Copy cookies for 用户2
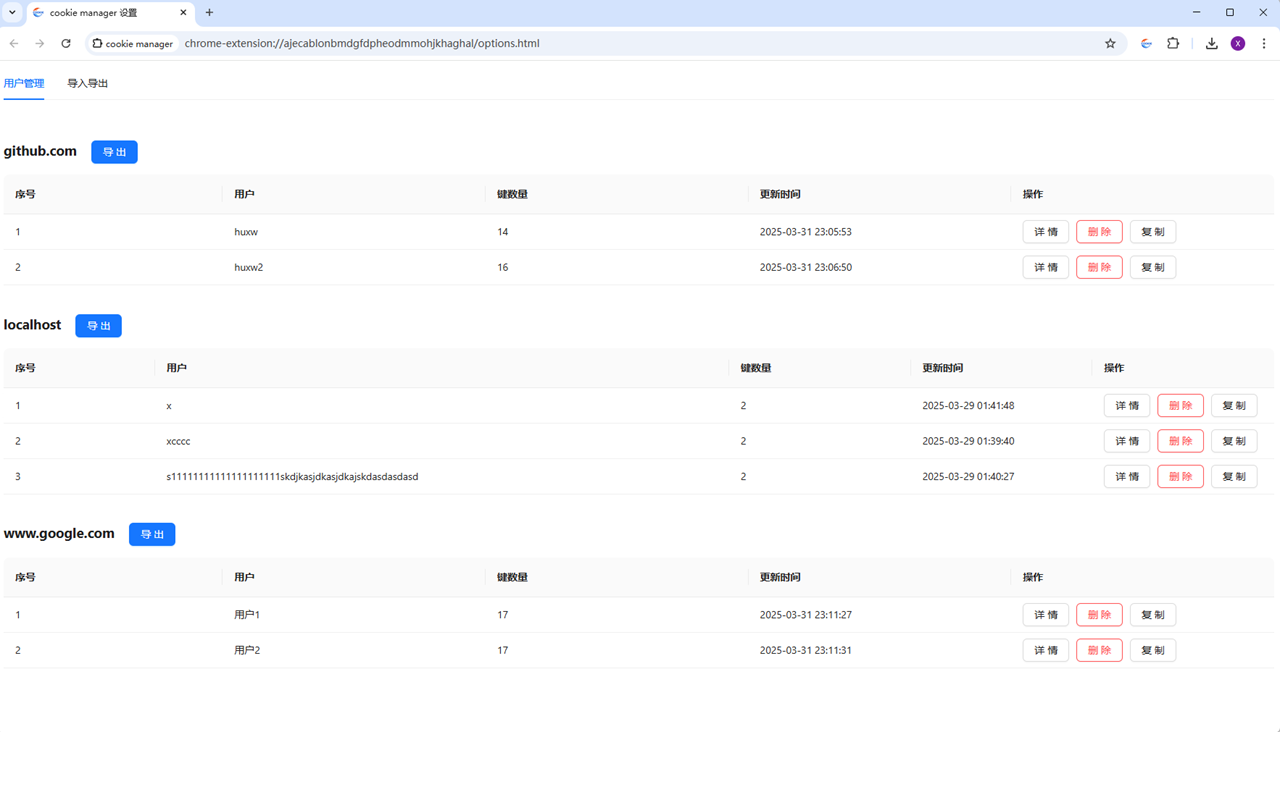The width and height of the screenshot is (1280, 800). [1152, 650]
